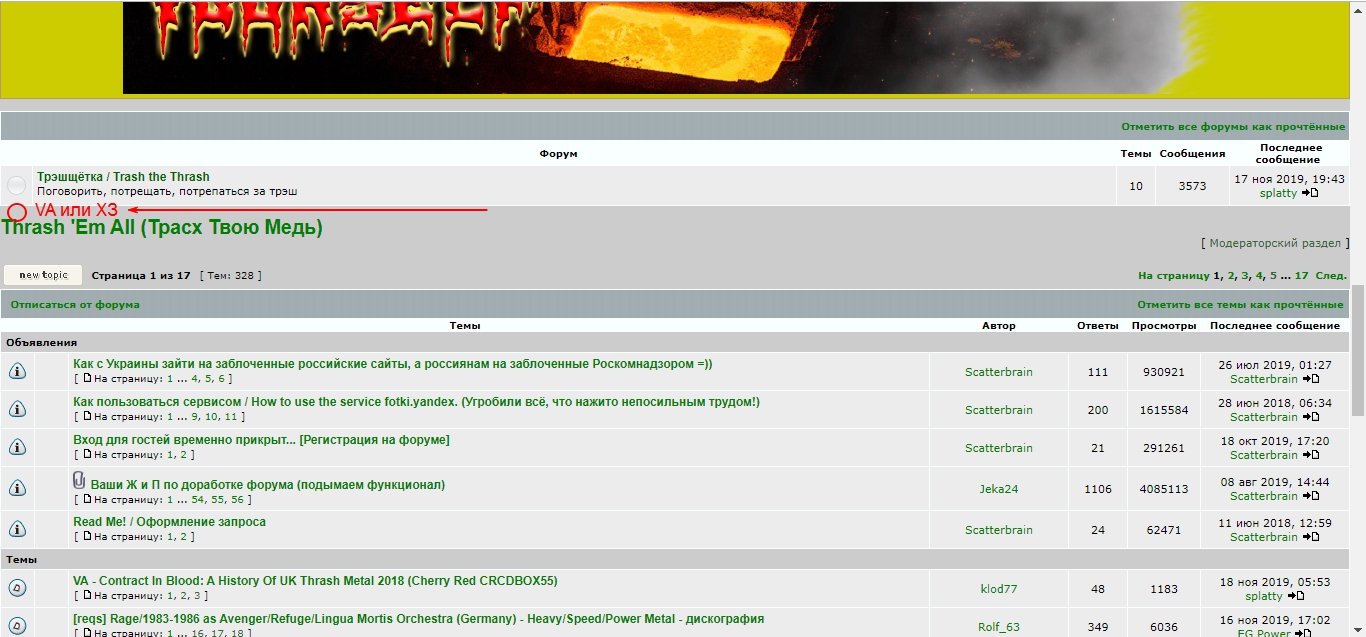The width and height of the screenshot is (1366, 637).
Task: Open topic 'Ваши Ж и П по доработке форума'
Action: tap(268, 485)
